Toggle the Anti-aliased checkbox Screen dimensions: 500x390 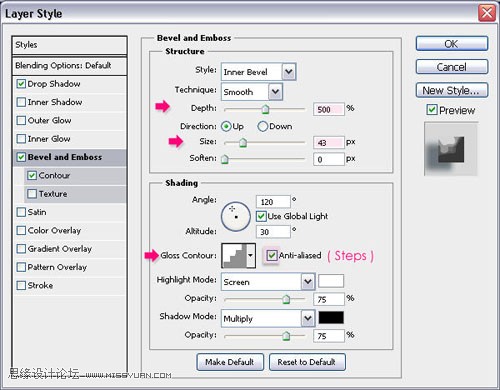pyautogui.click(x=272, y=256)
